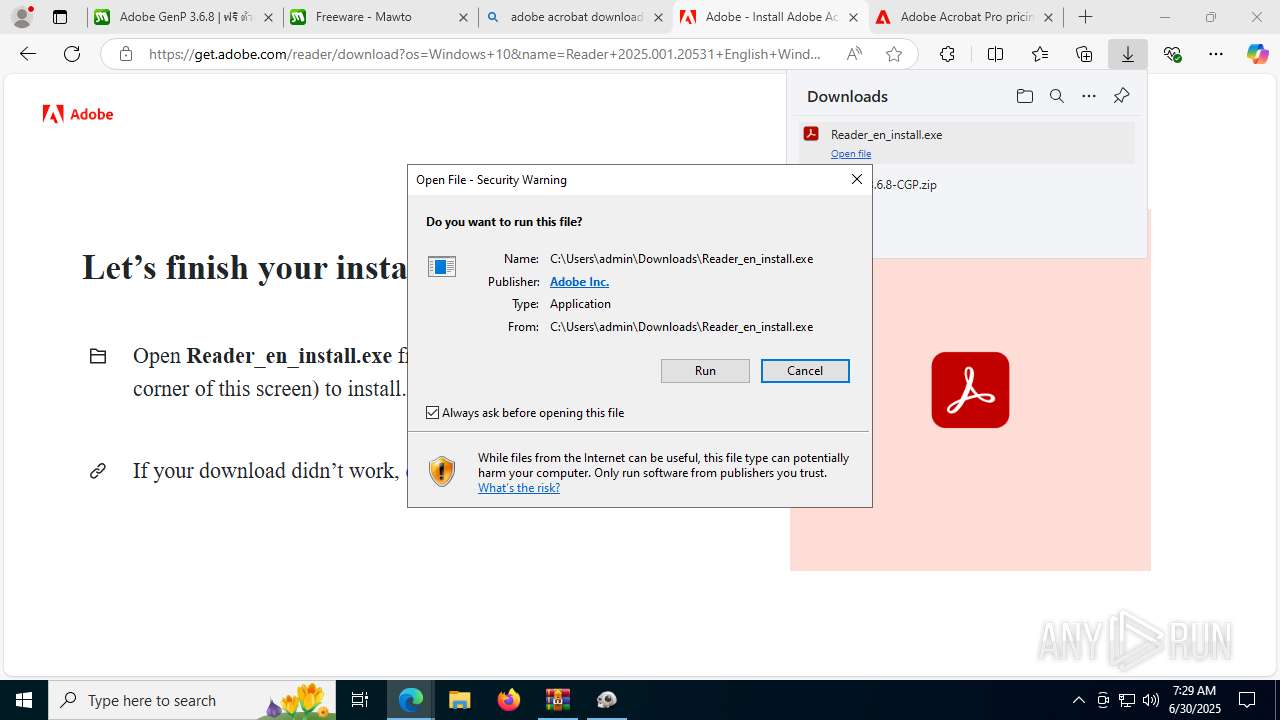1280x720 pixels.
Task: Uncheck Always ask before opening this file
Action: (x=433, y=412)
